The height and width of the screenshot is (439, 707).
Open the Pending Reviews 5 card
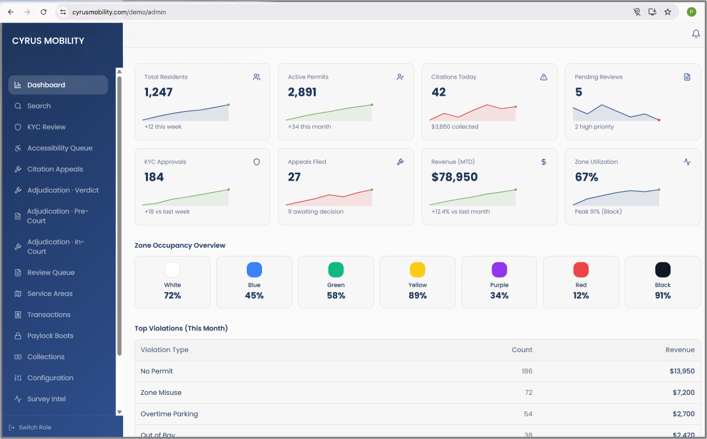[x=633, y=102]
